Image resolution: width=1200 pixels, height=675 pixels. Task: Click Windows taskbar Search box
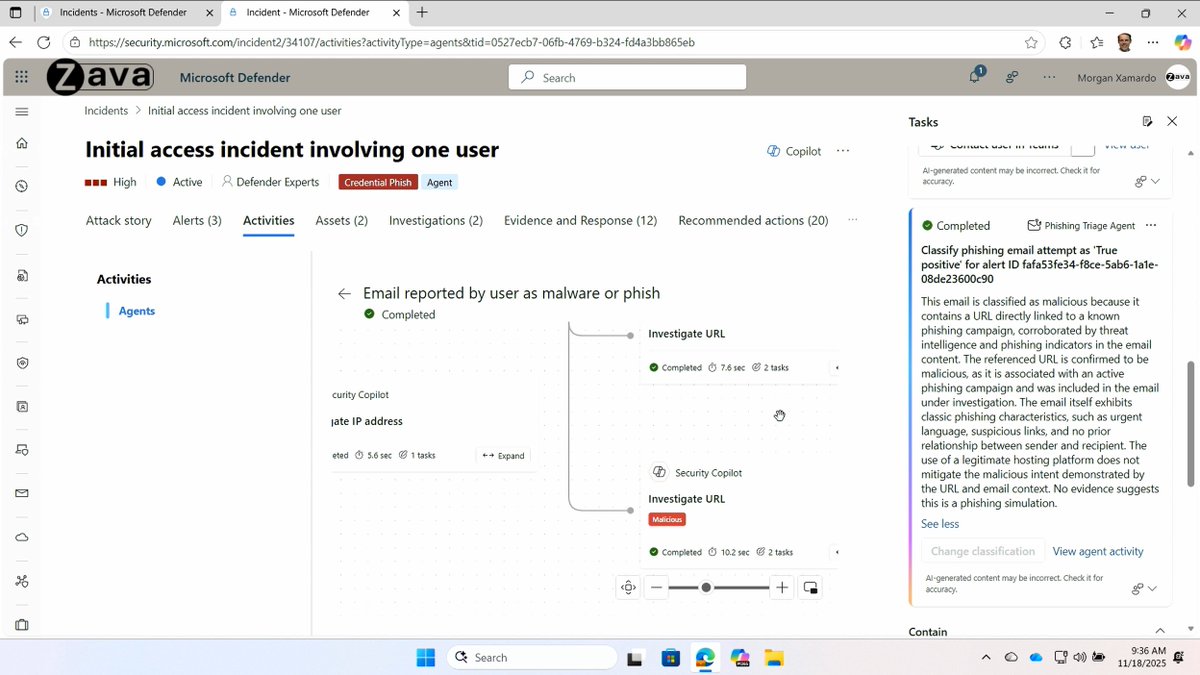tap(531, 657)
